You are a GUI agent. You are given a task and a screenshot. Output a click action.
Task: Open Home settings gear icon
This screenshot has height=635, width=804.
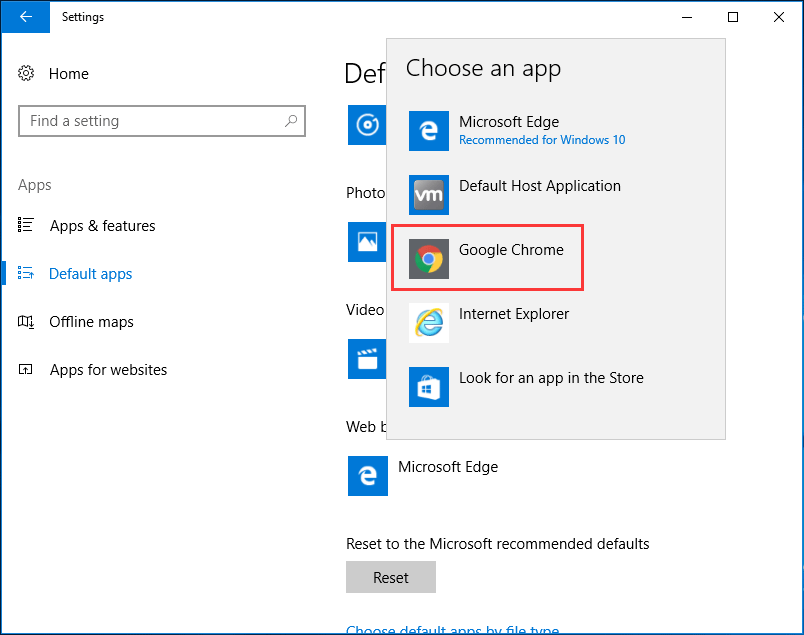tap(26, 73)
